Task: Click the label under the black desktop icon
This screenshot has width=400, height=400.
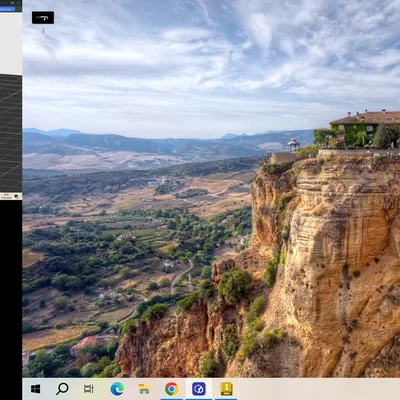Action: [43, 31]
